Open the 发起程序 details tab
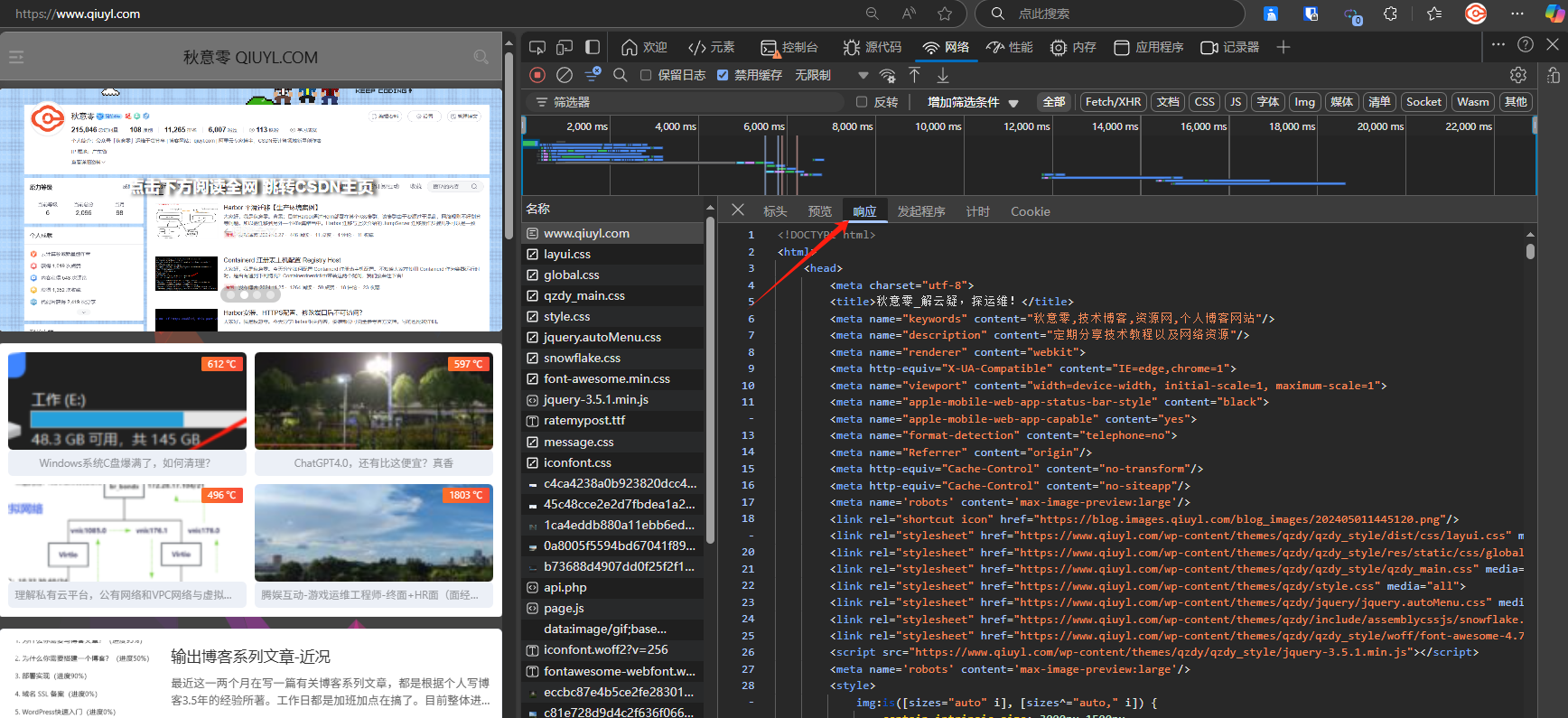 921,211
